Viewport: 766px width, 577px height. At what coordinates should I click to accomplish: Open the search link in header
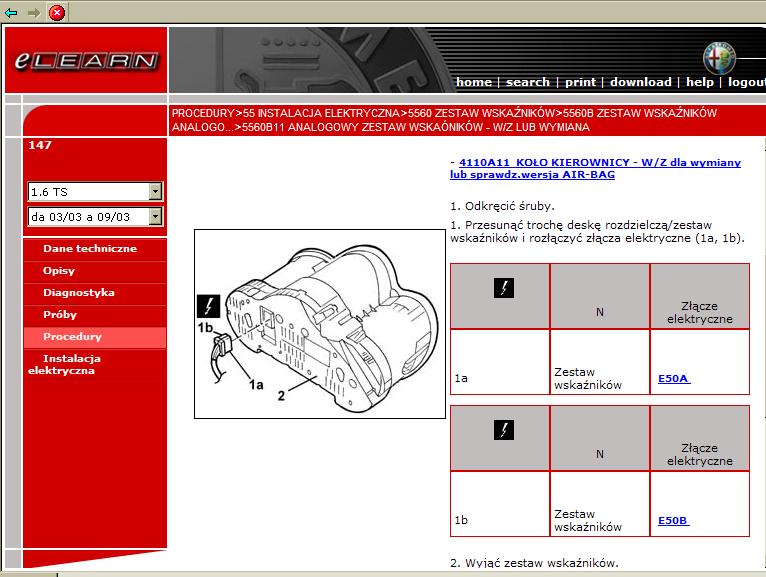tap(528, 82)
